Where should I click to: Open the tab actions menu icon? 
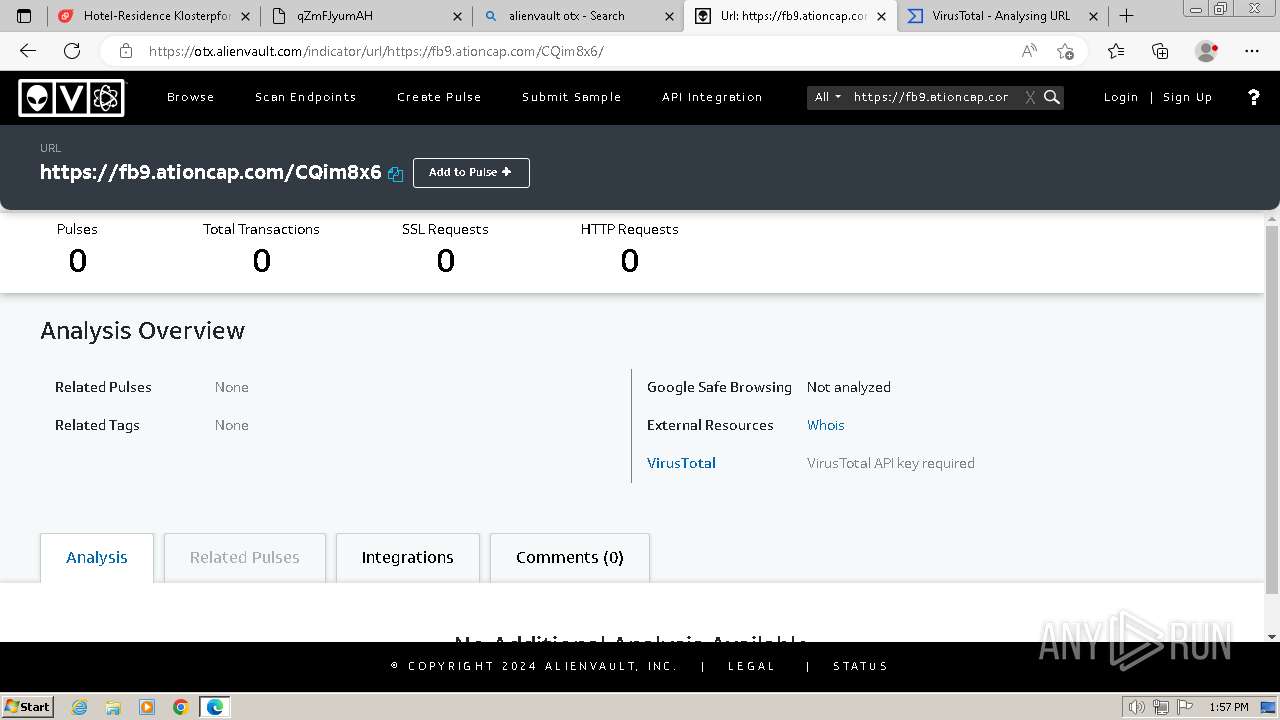tap(24, 16)
